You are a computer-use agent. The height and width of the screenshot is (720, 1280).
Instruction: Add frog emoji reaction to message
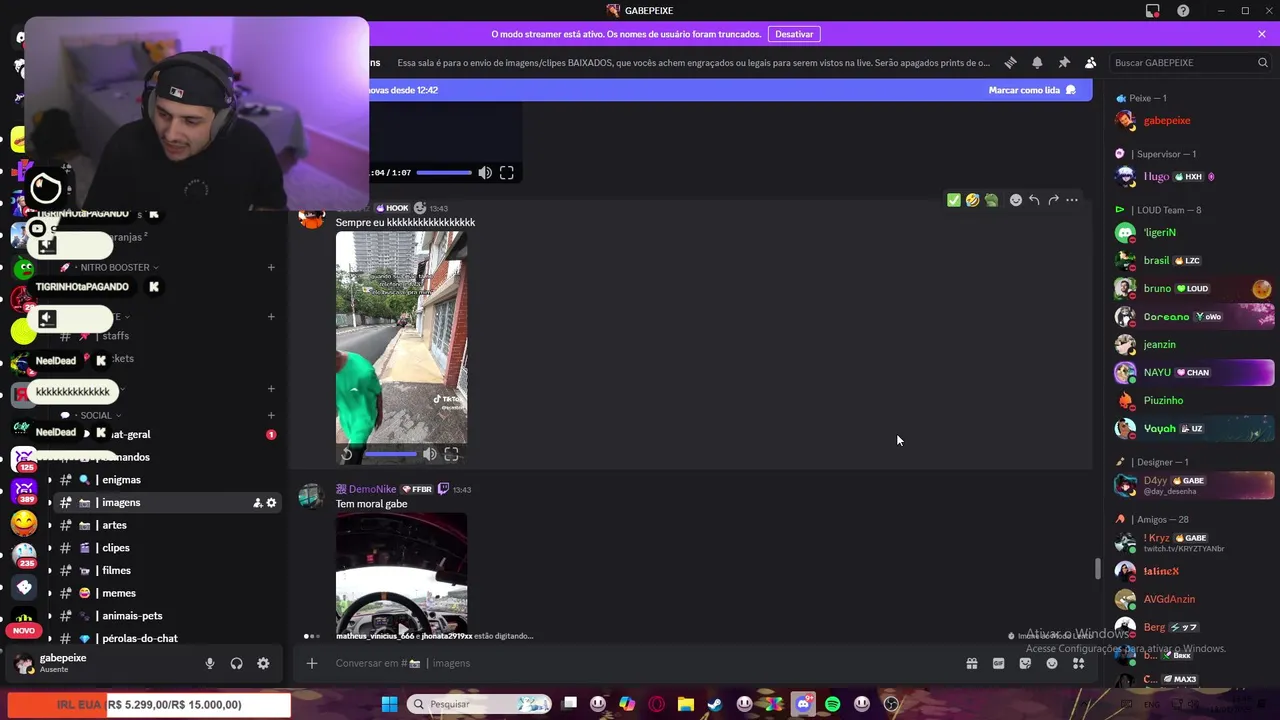991,200
